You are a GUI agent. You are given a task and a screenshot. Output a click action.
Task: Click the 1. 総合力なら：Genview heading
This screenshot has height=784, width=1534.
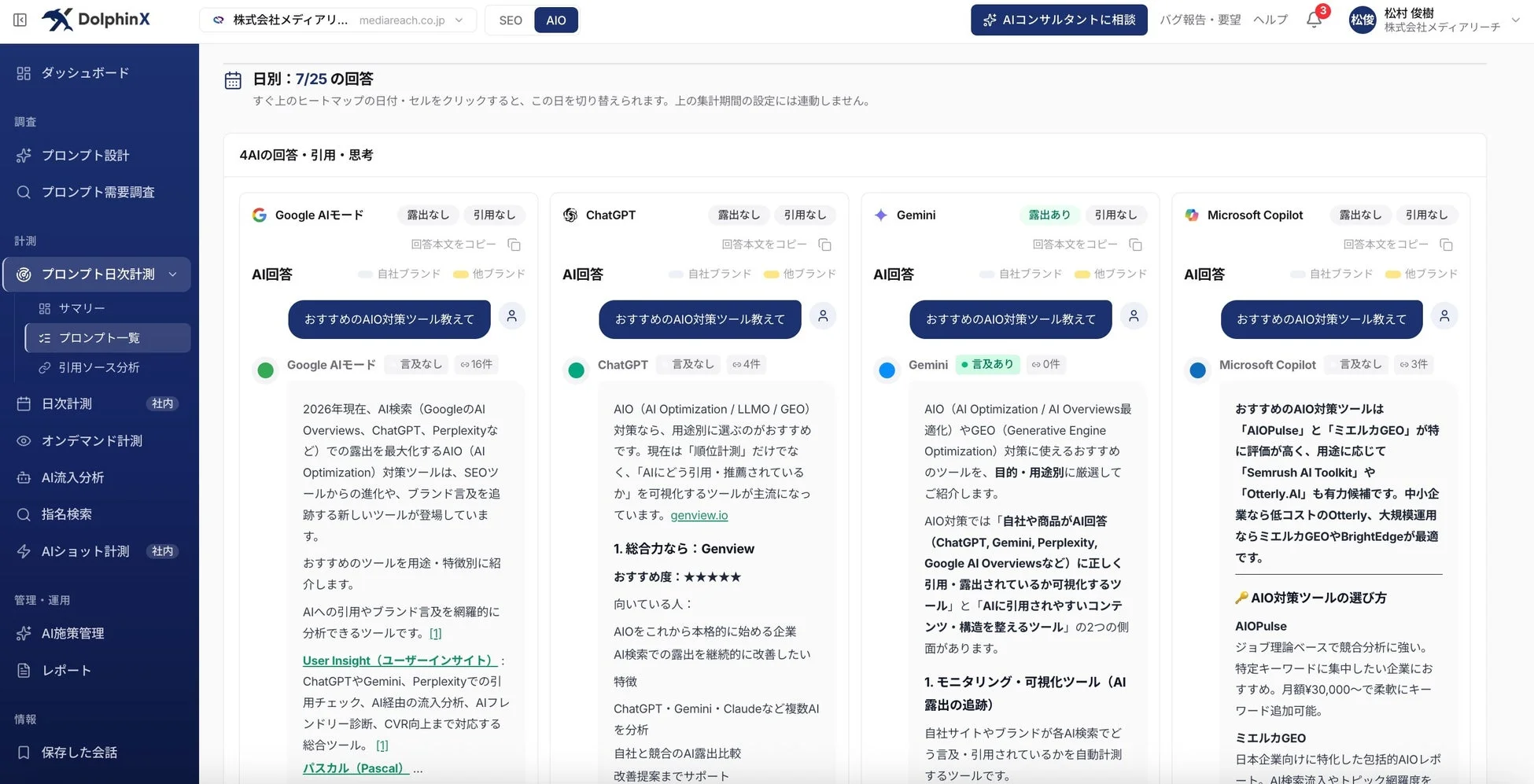click(x=684, y=549)
